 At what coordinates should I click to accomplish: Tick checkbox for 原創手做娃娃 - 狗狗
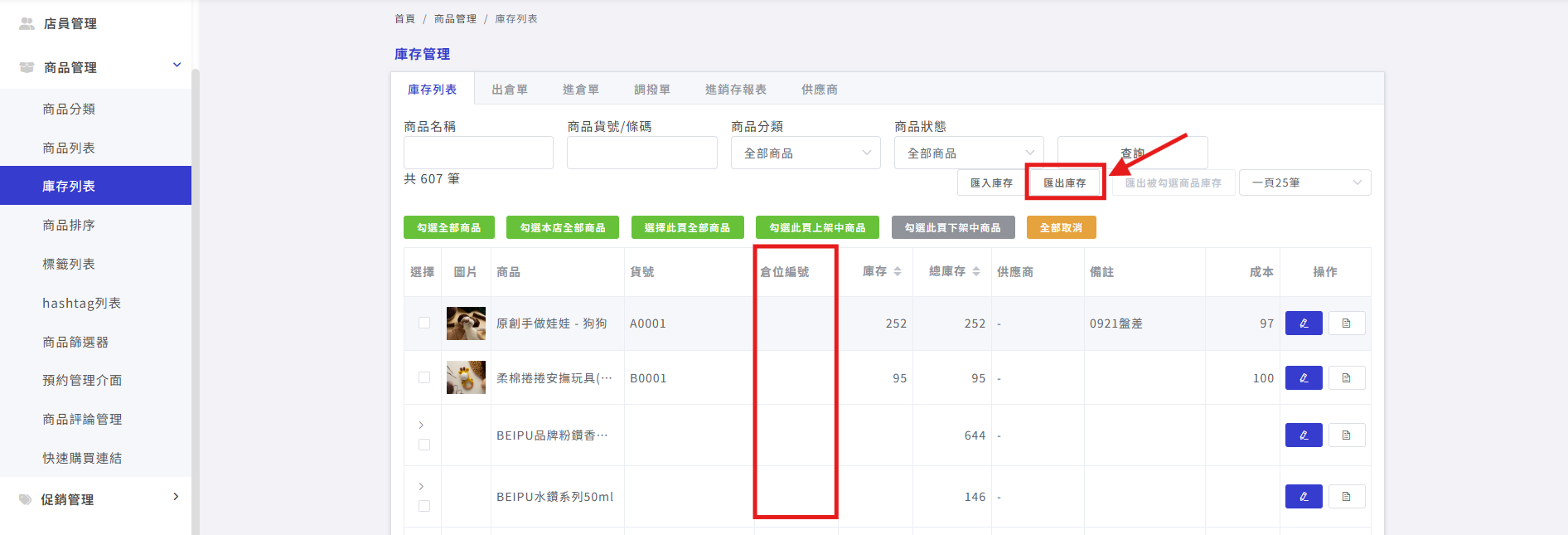tap(424, 323)
